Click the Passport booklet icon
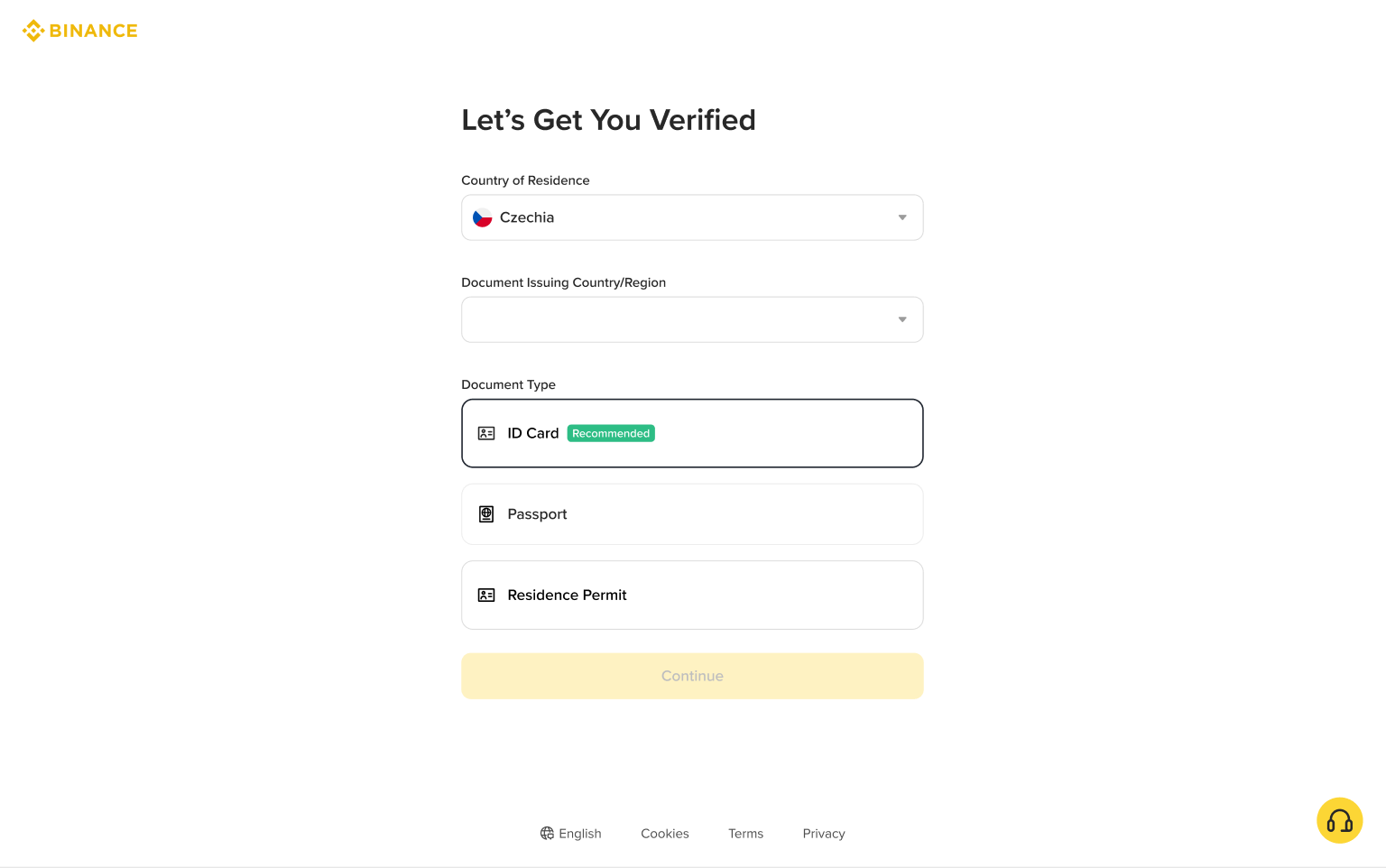 click(486, 514)
